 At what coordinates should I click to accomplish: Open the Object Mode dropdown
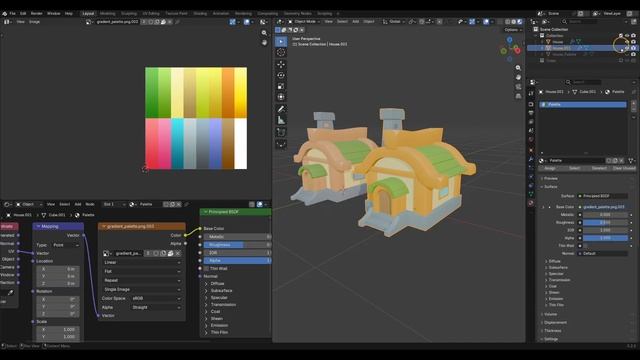point(304,22)
